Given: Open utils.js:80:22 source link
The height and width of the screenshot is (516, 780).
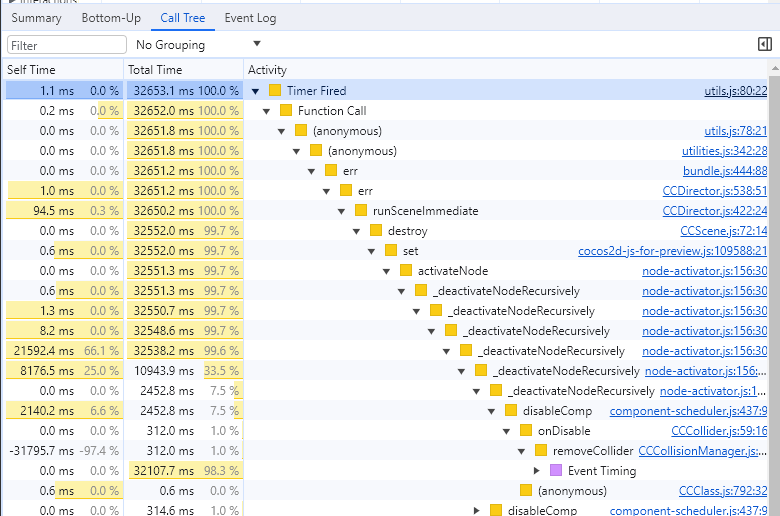Looking at the screenshot, I should click(x=735, y=91).
